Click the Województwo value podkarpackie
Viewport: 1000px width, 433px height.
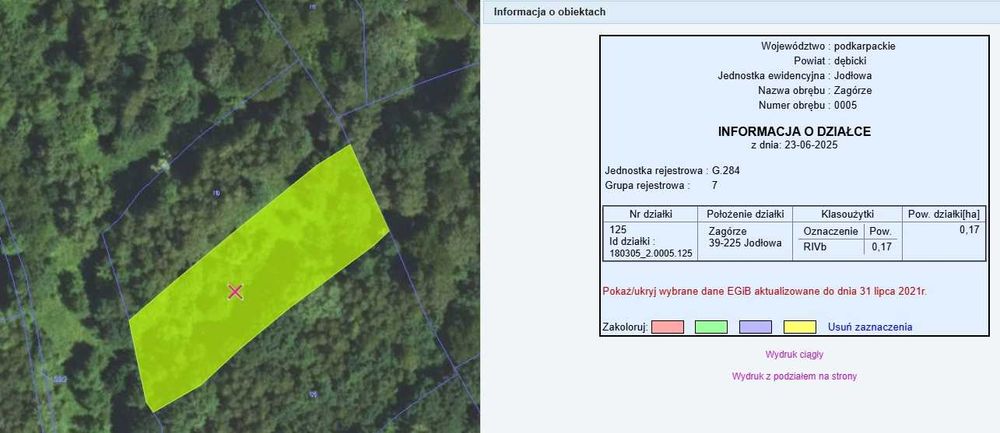[865, 47]
